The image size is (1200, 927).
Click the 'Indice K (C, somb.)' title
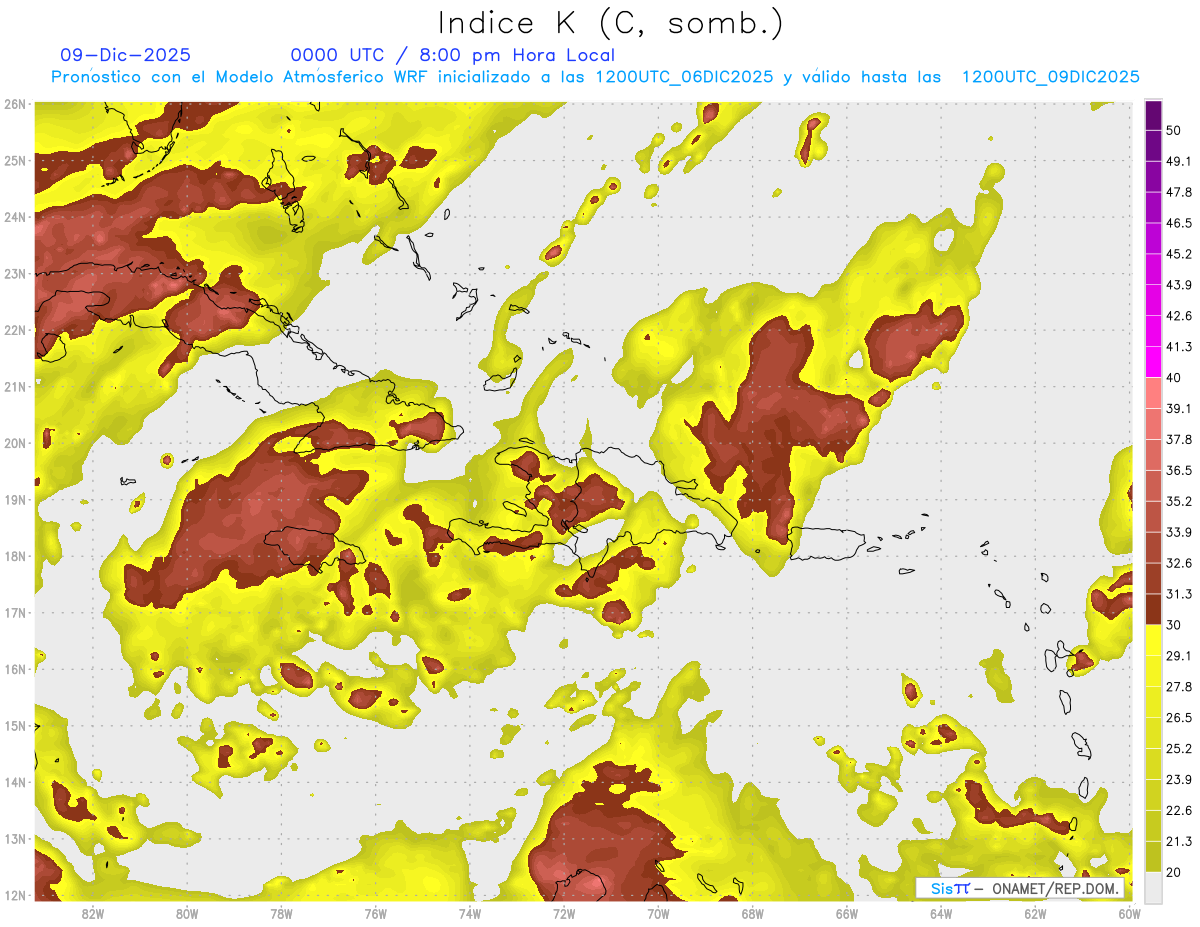tap(611, 22)
